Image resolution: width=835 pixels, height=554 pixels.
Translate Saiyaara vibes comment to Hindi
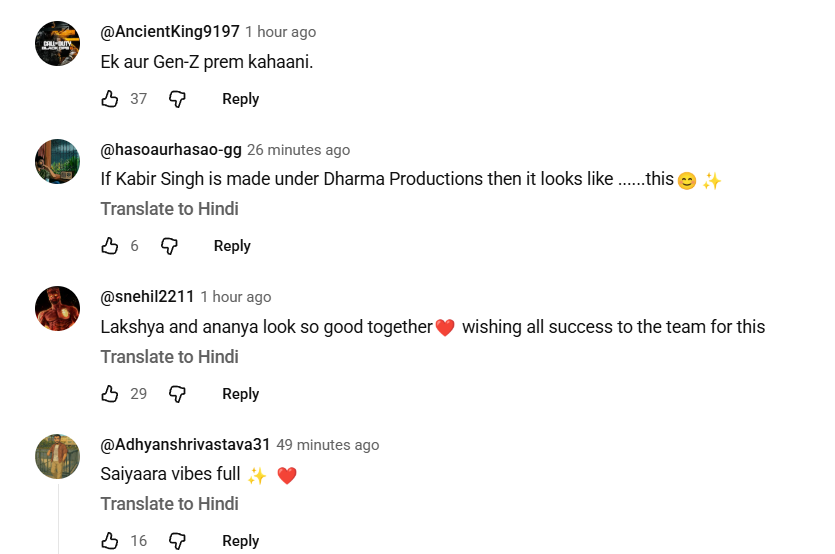pos(169,504)
